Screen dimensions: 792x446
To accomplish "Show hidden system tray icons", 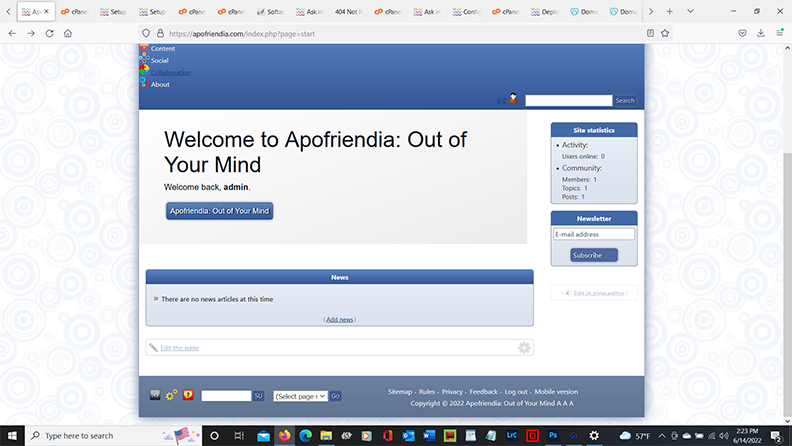I will pos(662,435).
